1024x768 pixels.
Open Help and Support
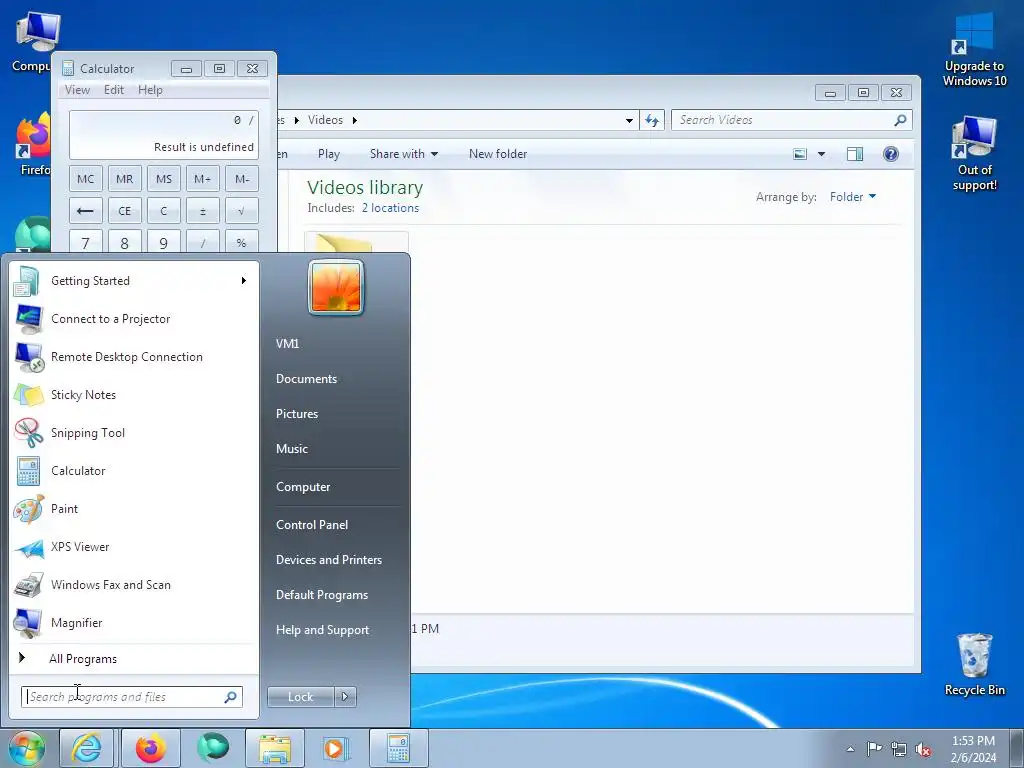[x=322, y=630]
